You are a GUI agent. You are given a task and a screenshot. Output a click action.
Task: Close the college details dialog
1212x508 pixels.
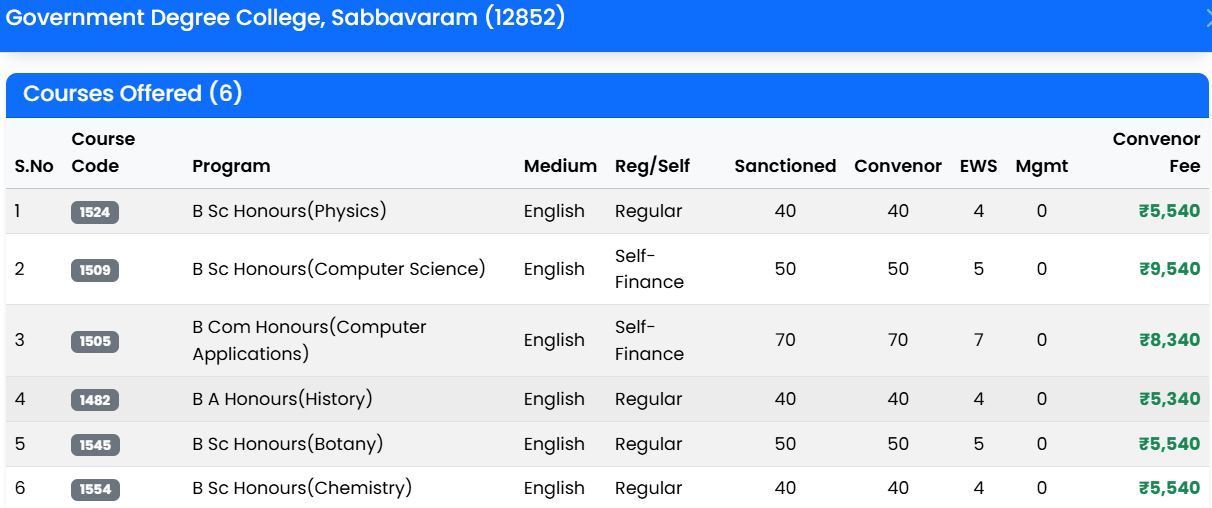pyautogui.click(x=1207, y=17)
